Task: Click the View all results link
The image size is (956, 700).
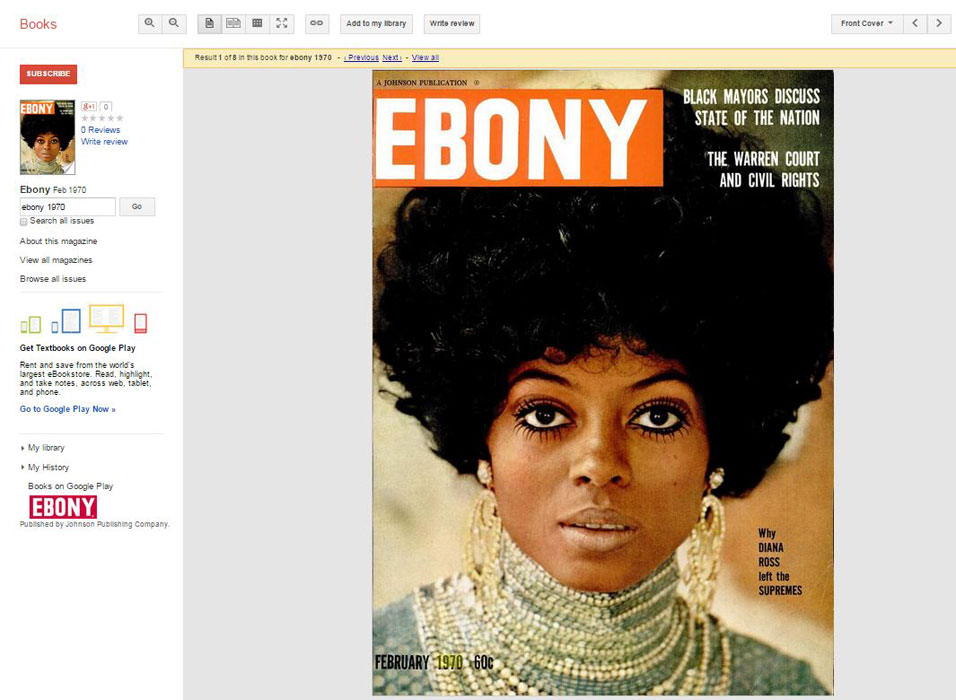Action: tap(425, 58)
